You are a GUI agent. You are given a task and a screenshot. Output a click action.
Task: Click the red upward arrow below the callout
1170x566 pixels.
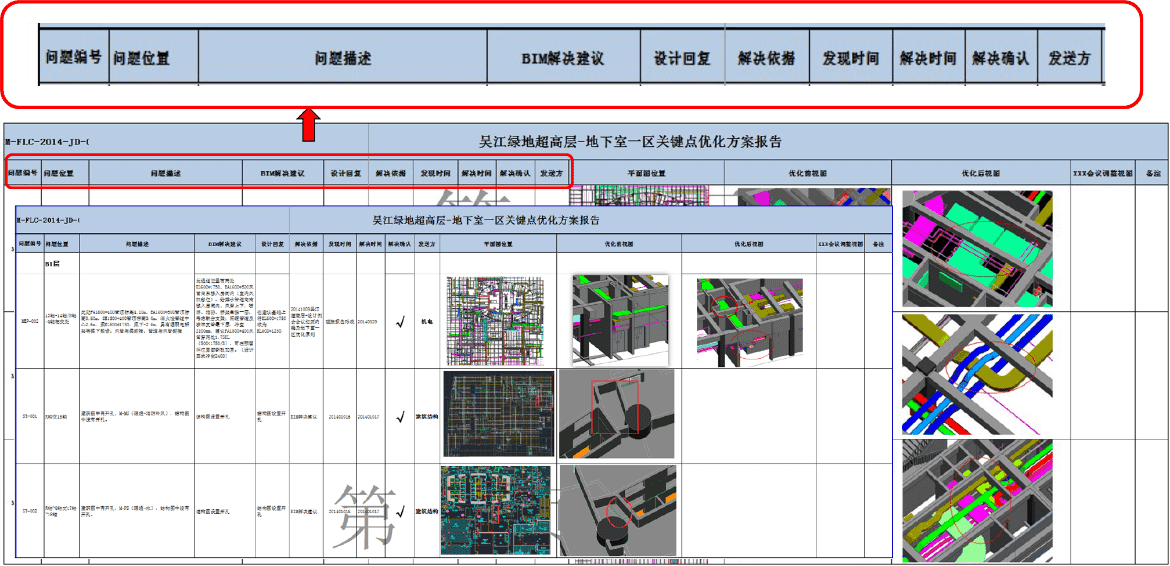[309, 126]
